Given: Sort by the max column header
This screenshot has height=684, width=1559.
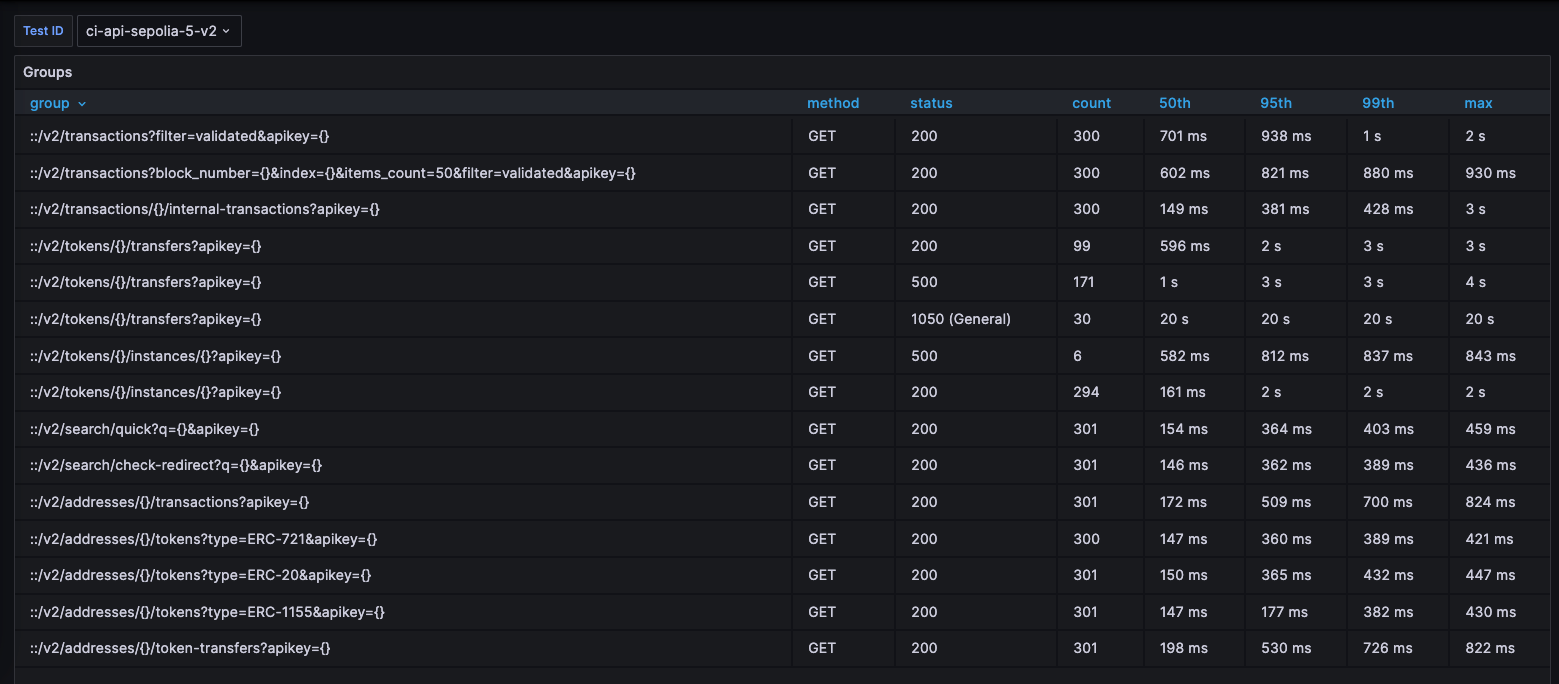Looking at the screenshot, I should pyautogui.click(x=1478, y=103).
